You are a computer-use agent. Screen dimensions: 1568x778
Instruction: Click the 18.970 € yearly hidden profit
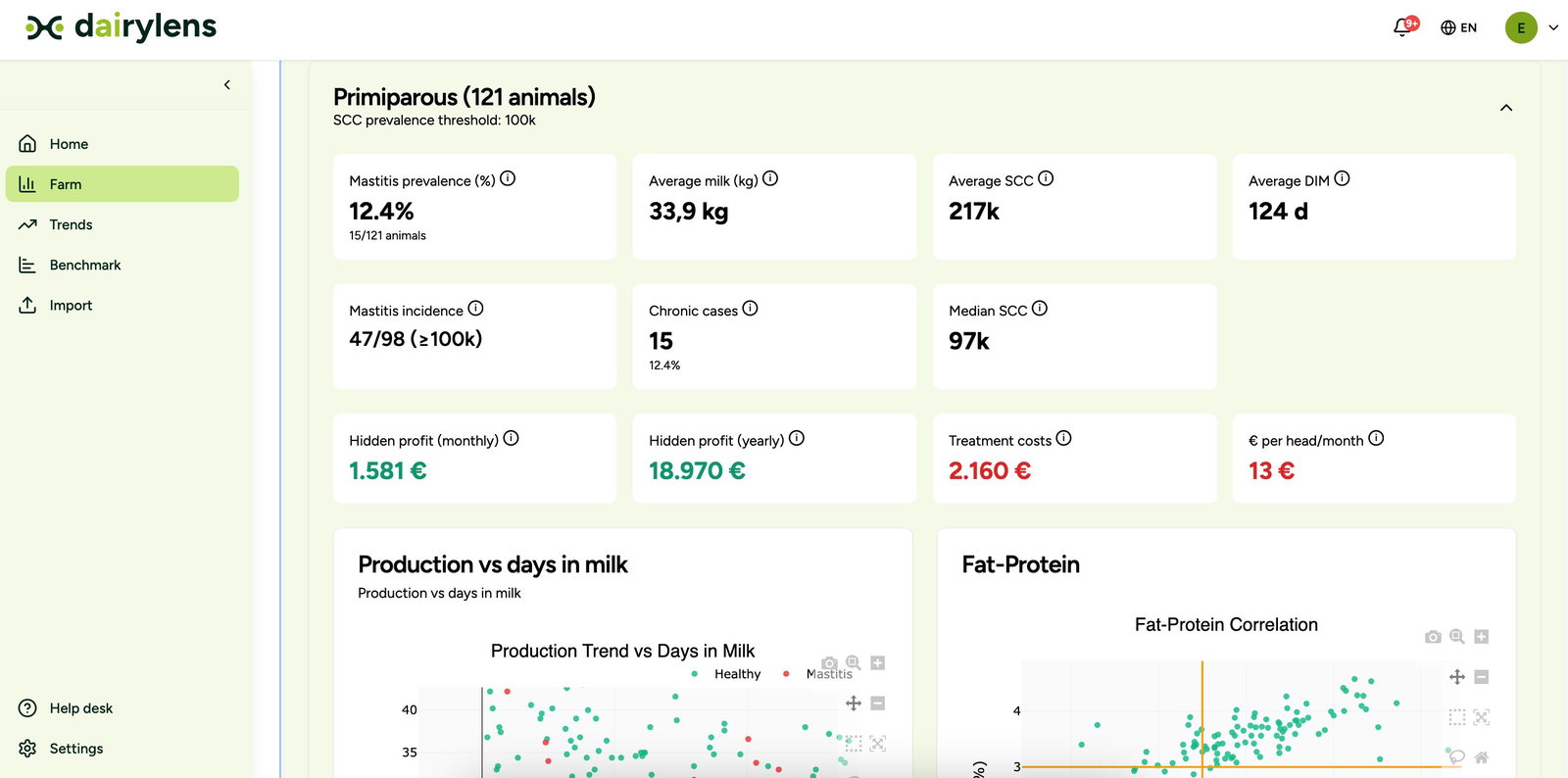click(x=697, y=471)
